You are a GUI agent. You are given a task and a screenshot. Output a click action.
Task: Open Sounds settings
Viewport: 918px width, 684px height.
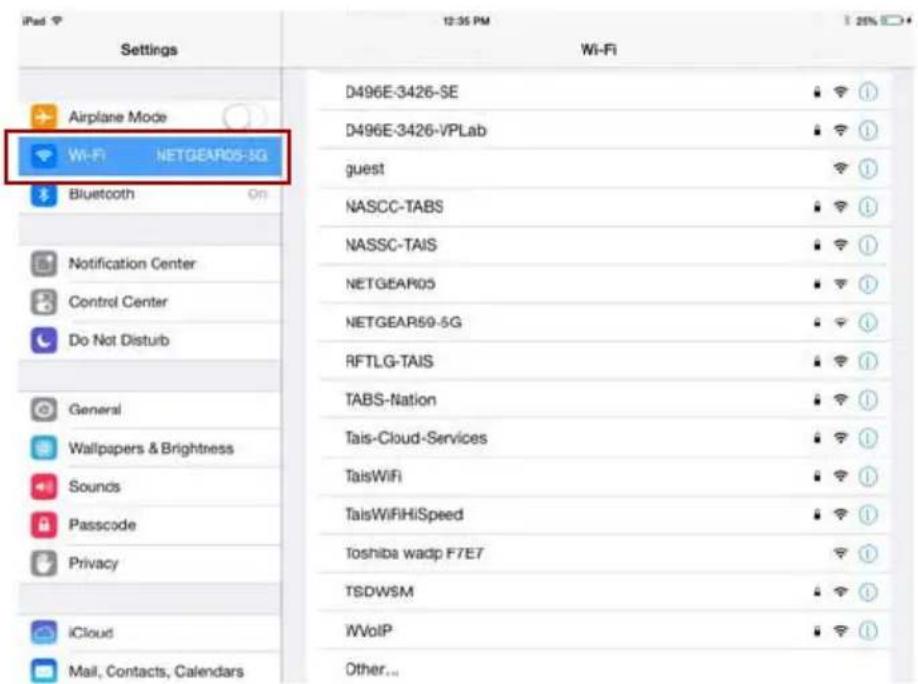coord(150,487)
